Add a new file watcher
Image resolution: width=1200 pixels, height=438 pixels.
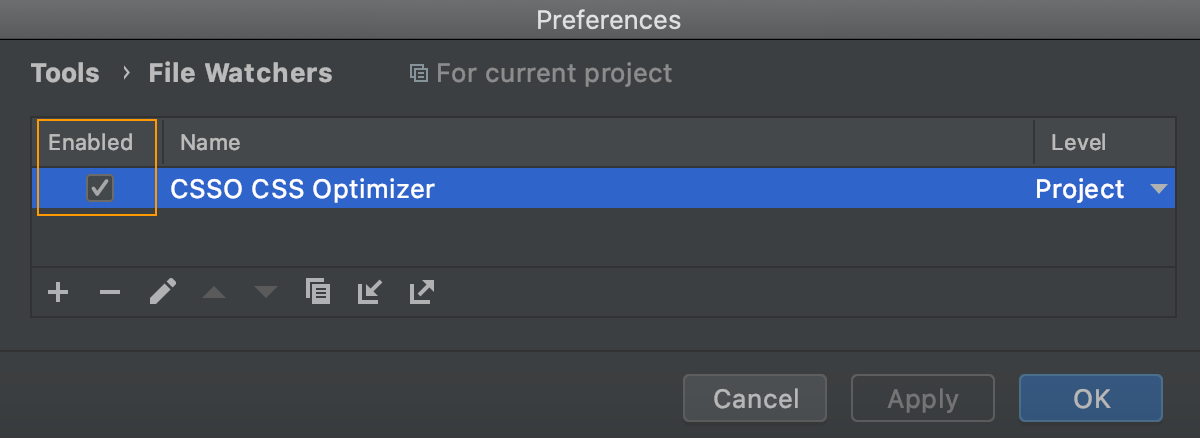pos(58,292)
